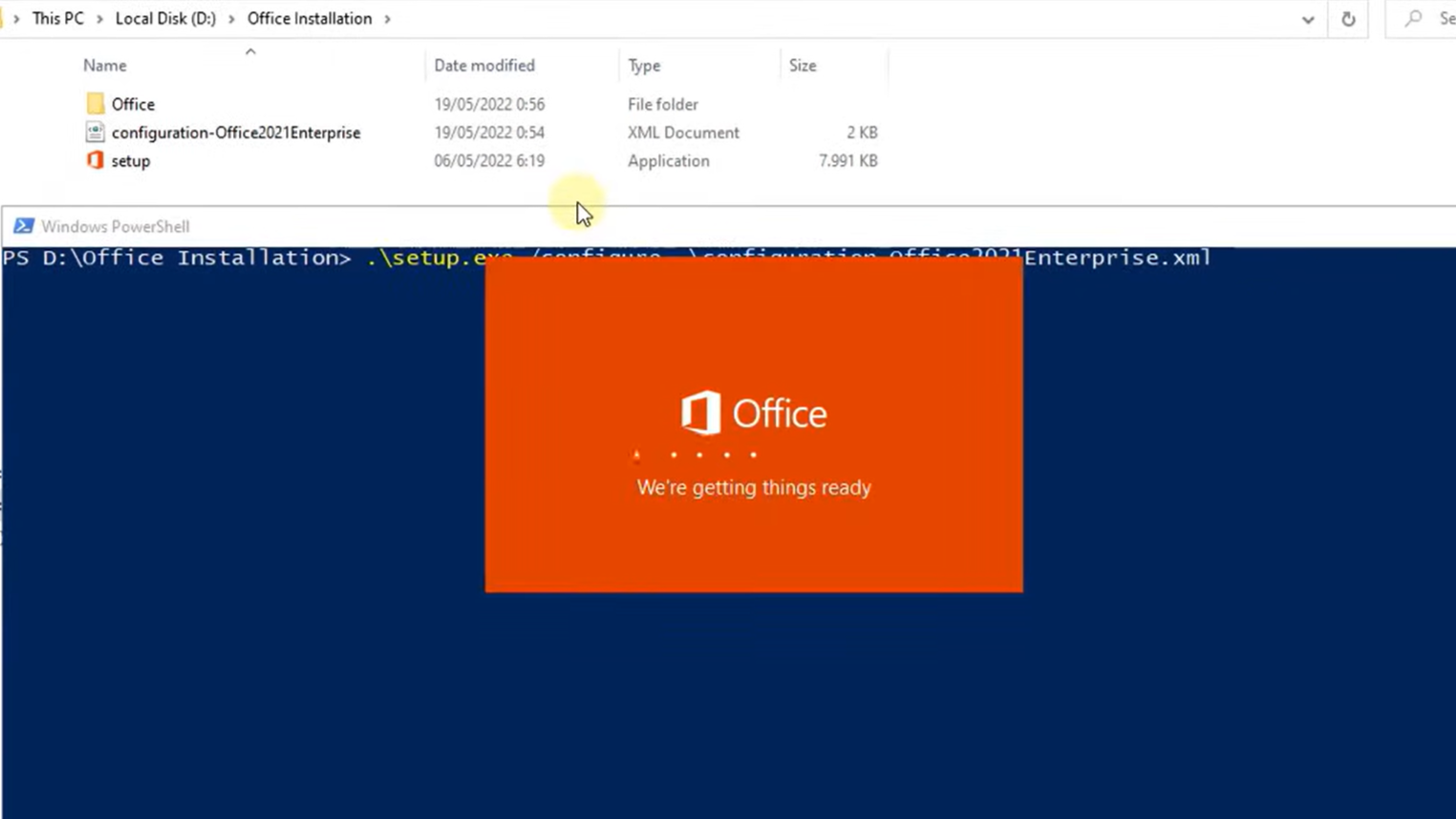This screenshot has height=819, width=1456.
Task: Click the loading dots progress indicator
Action: (x=695, y=455)
